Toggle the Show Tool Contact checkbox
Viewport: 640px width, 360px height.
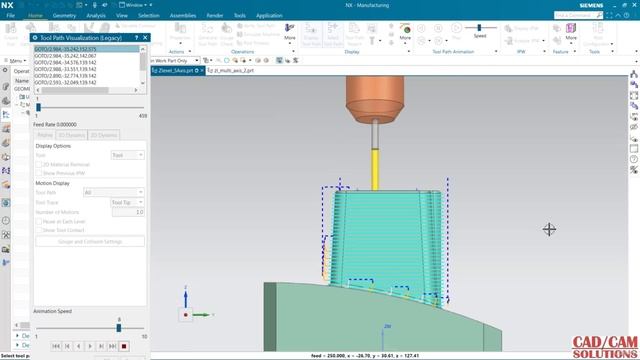coord(39,230)
